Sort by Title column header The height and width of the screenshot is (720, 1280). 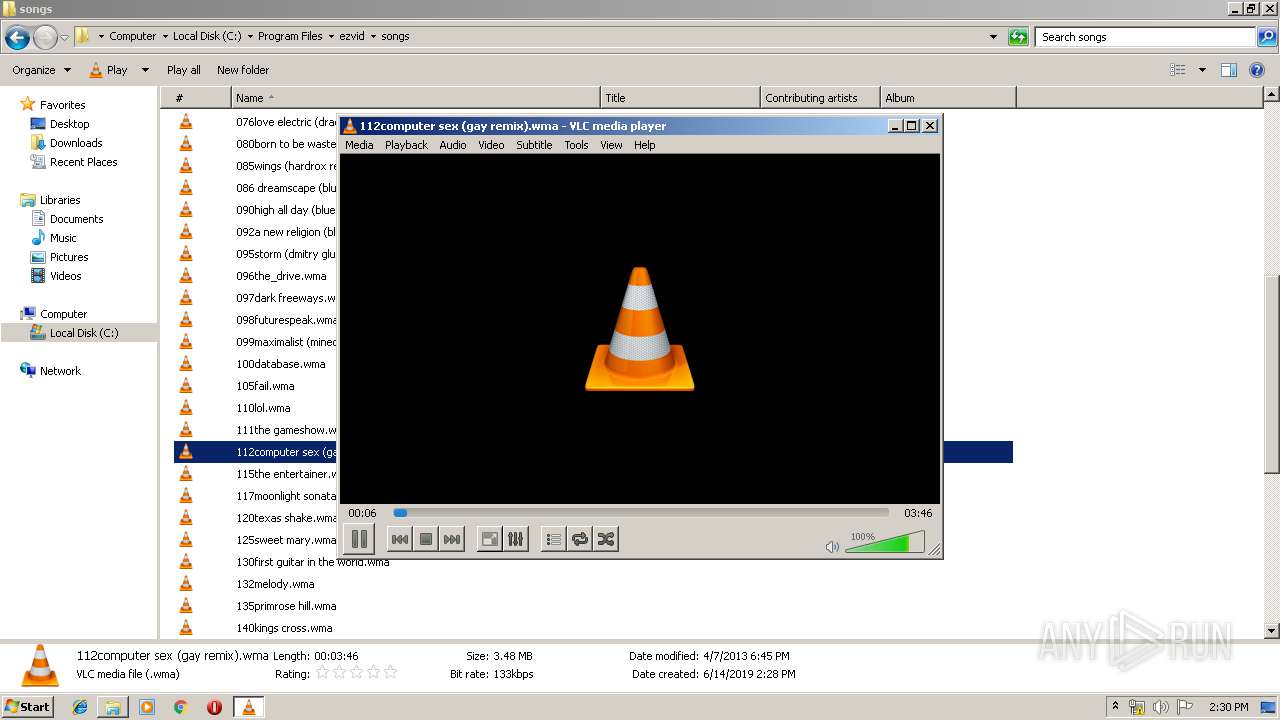[681, 98]
